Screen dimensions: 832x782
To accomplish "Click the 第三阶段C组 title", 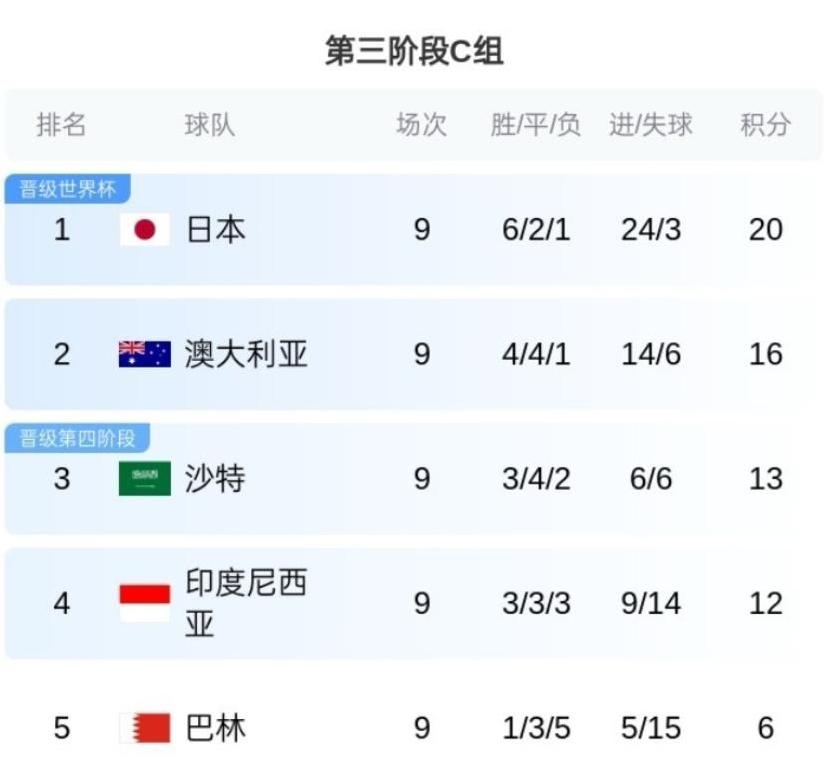I will (414, 51).
